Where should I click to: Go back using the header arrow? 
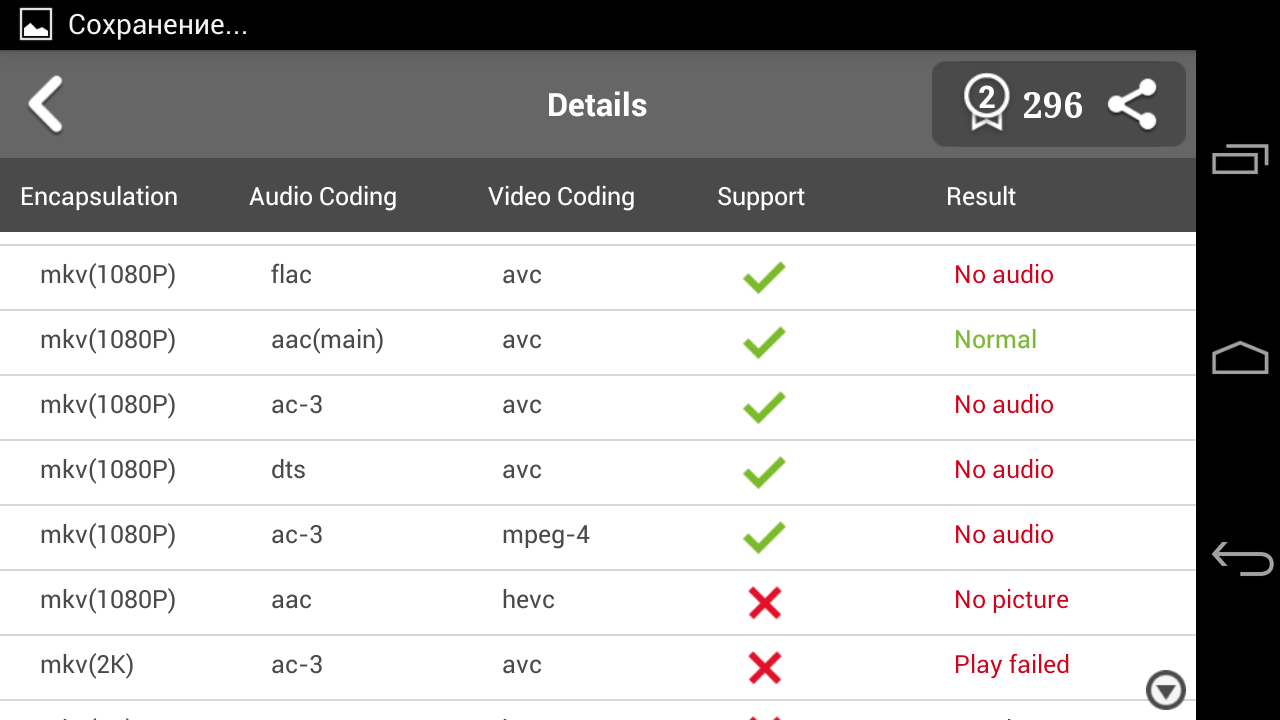pyautogui.click(x=46, y=105)
